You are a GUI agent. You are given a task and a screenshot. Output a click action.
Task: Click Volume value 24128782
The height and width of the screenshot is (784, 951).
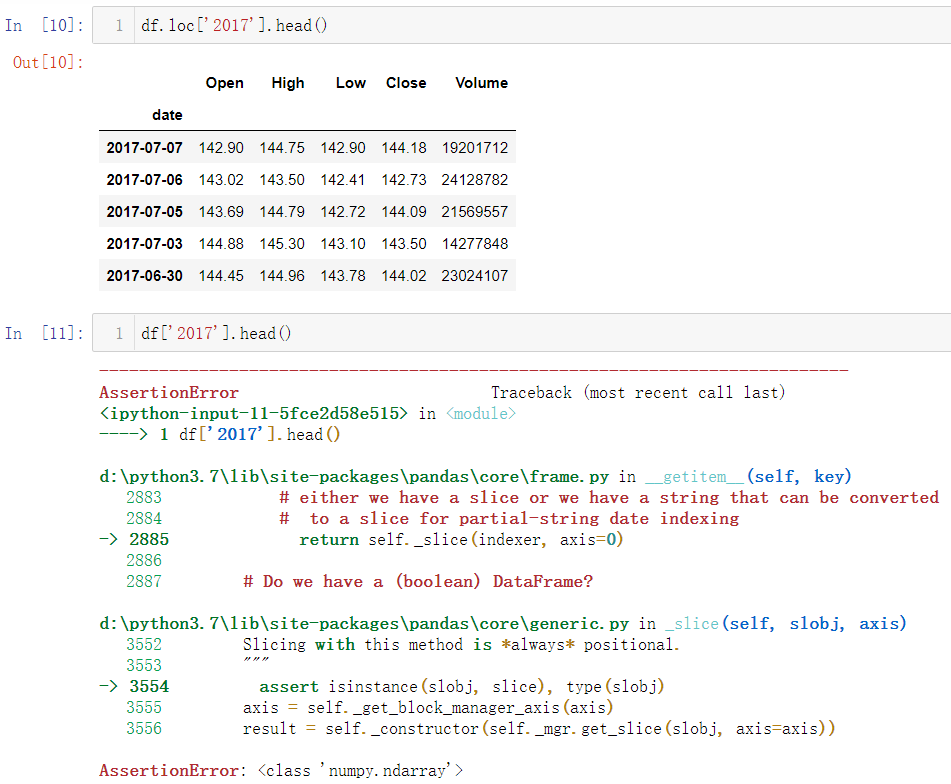point(475,180)
